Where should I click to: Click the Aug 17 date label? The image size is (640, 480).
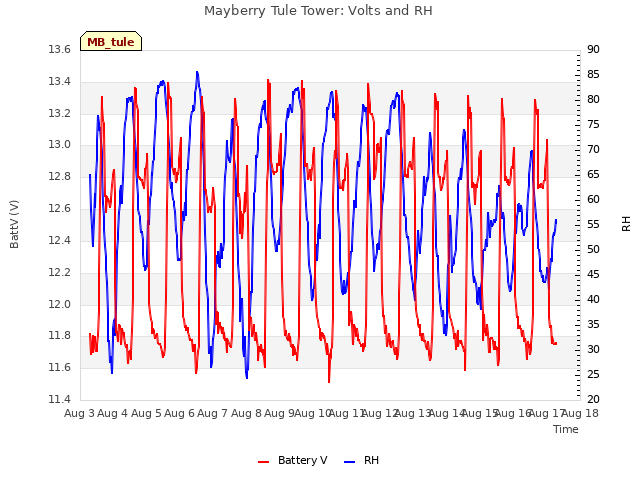pos(547,413)
